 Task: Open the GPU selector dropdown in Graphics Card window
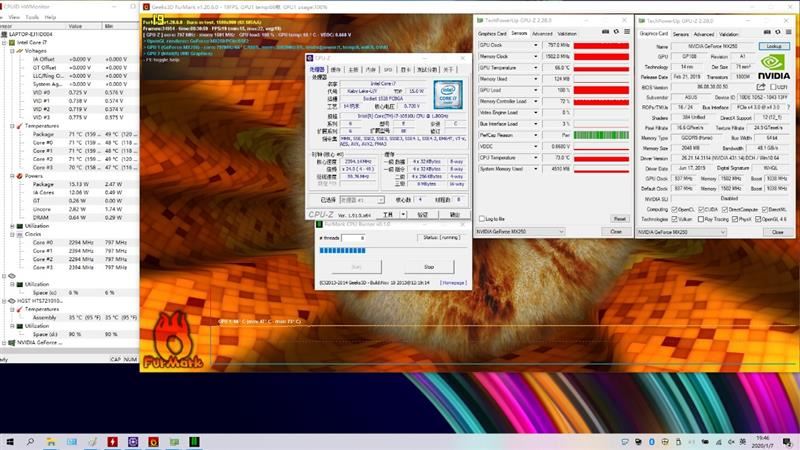coord(681,232)
